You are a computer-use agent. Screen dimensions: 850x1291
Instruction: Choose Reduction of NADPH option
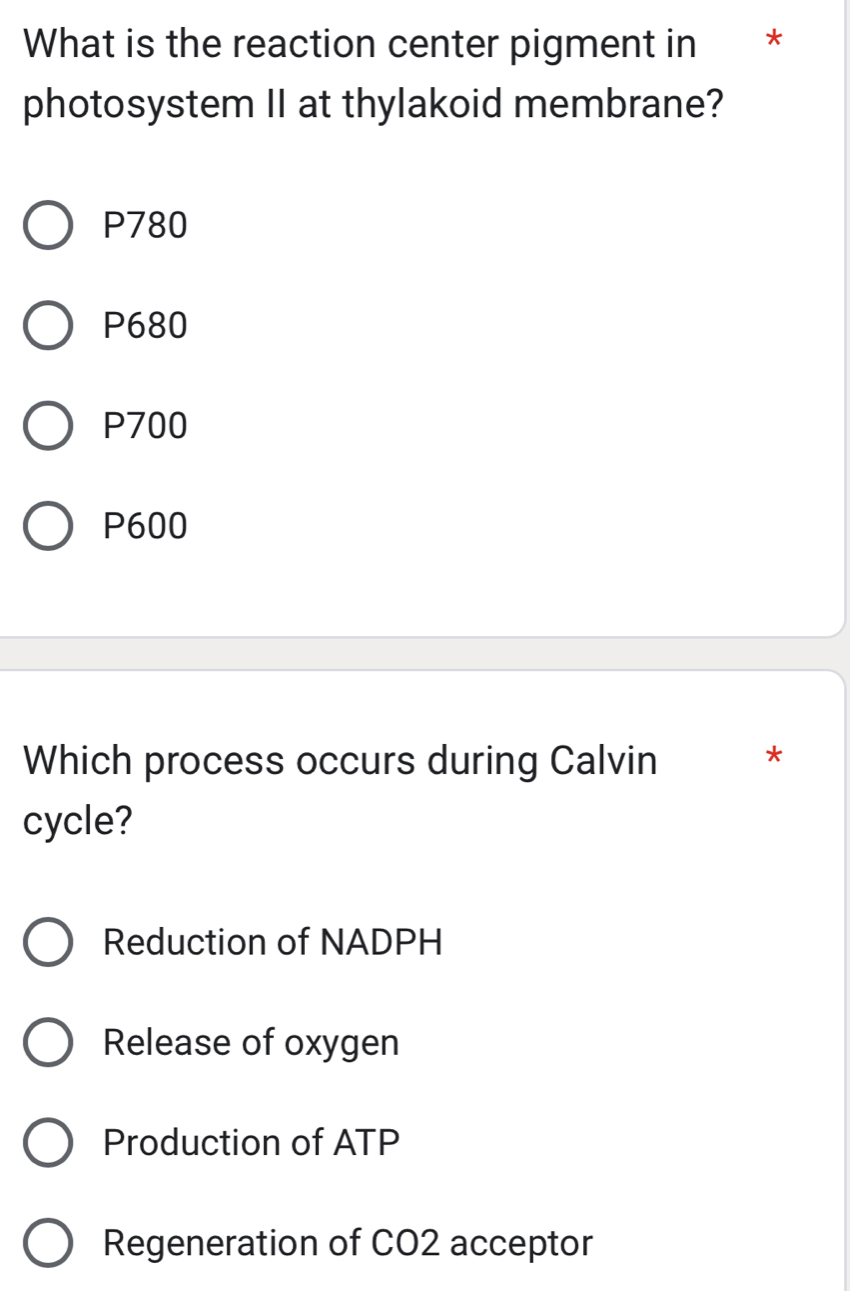tap(47, 942)
